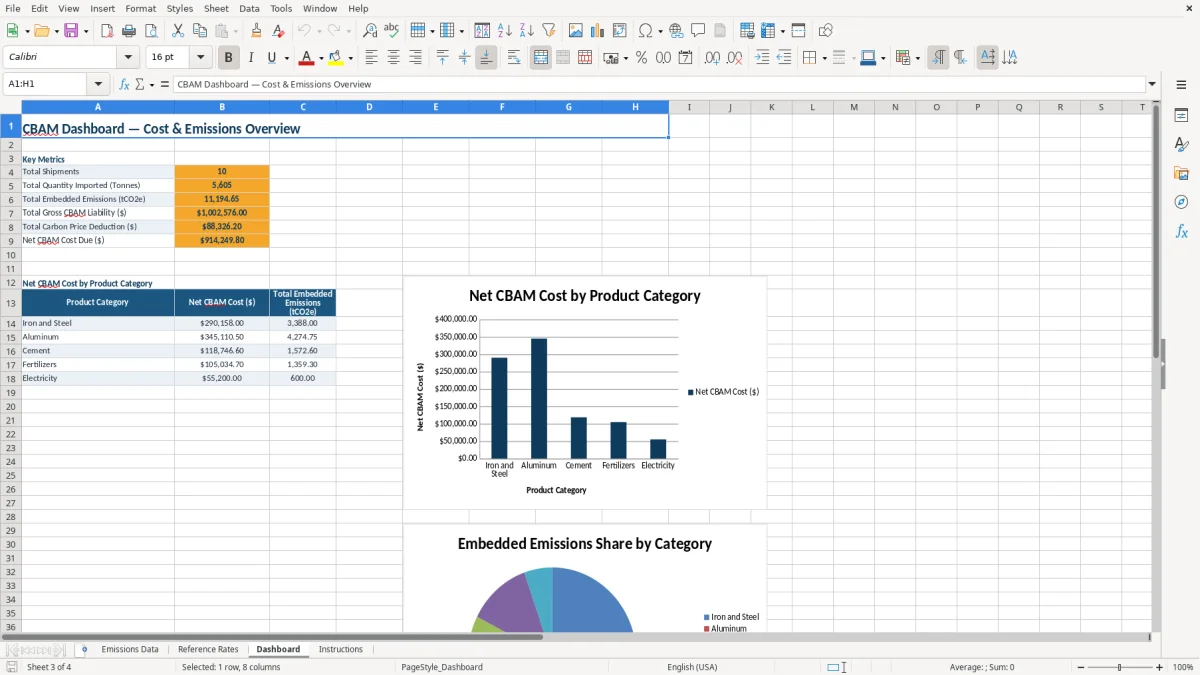Format cells as percent with the % icon
Screen dimensions: 1200x675
coord(641,58)
